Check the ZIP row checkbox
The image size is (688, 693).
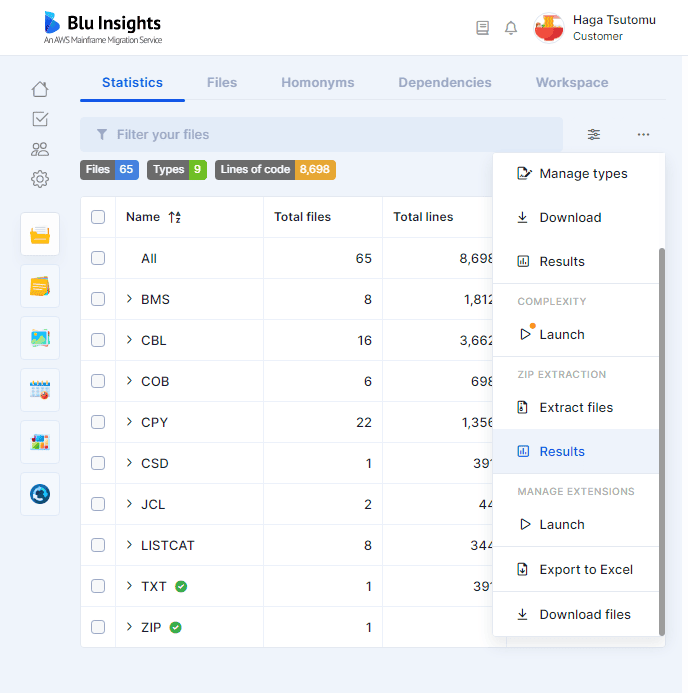[x=98, y=627]
